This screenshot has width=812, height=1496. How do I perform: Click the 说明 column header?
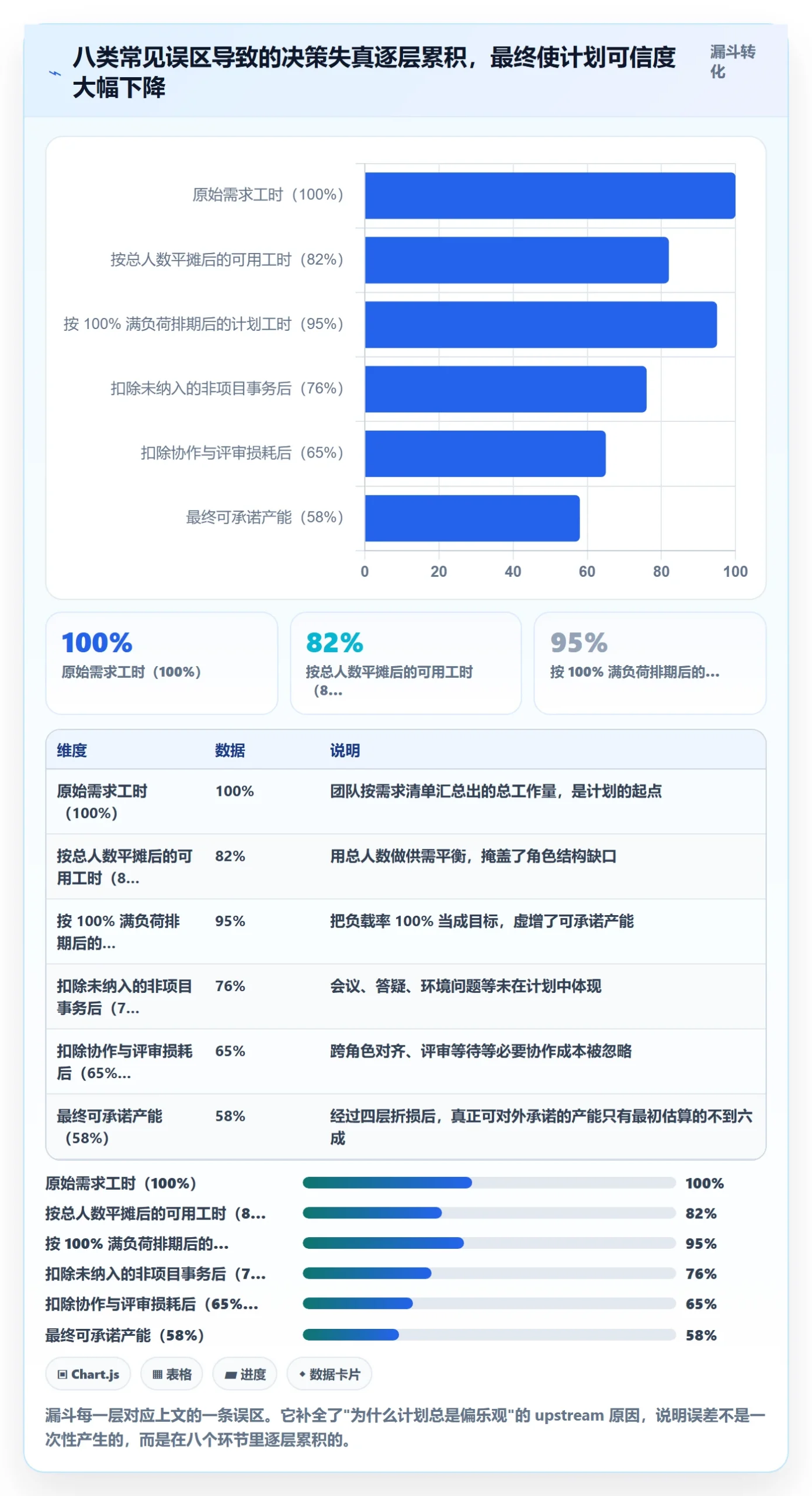click(345, 750)
